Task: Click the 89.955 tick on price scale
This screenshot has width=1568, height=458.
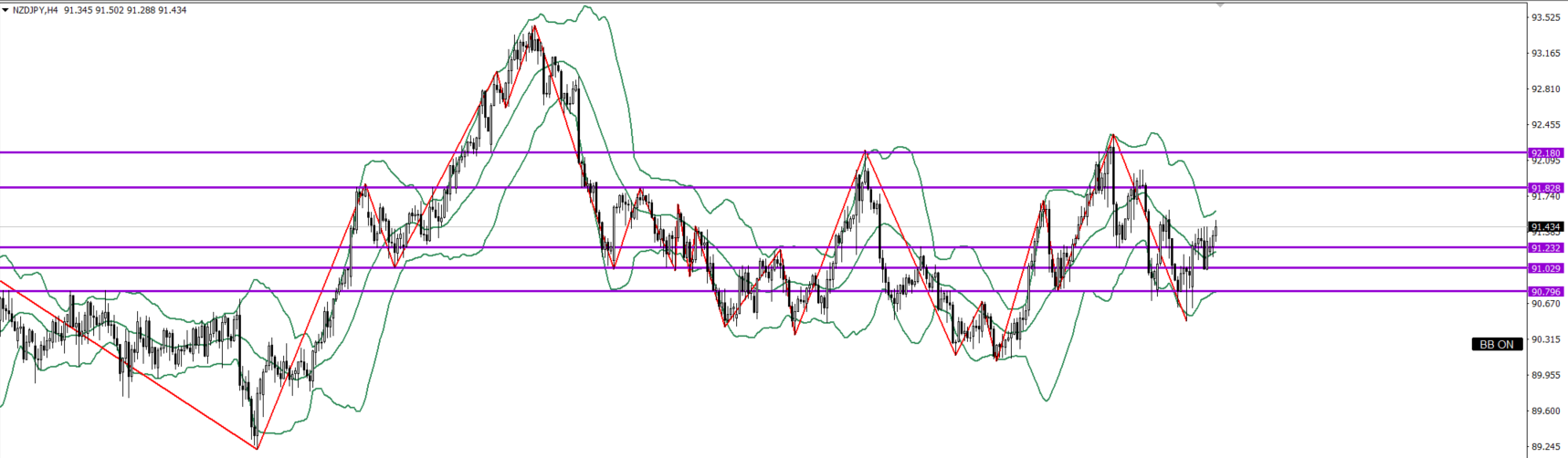Action: pos(1545,375)
